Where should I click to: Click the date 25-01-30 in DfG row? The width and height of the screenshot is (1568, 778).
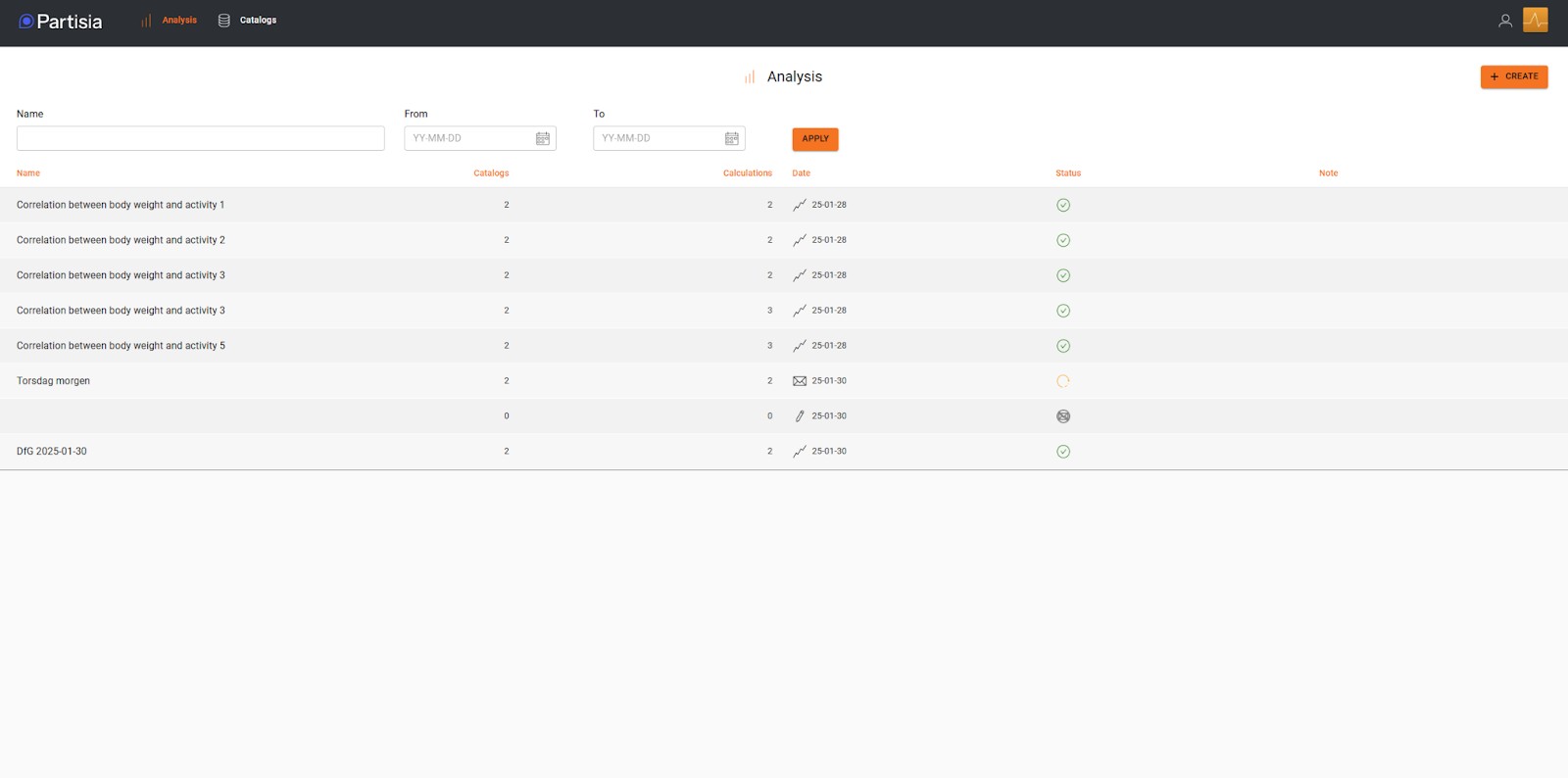coord(829,452)
